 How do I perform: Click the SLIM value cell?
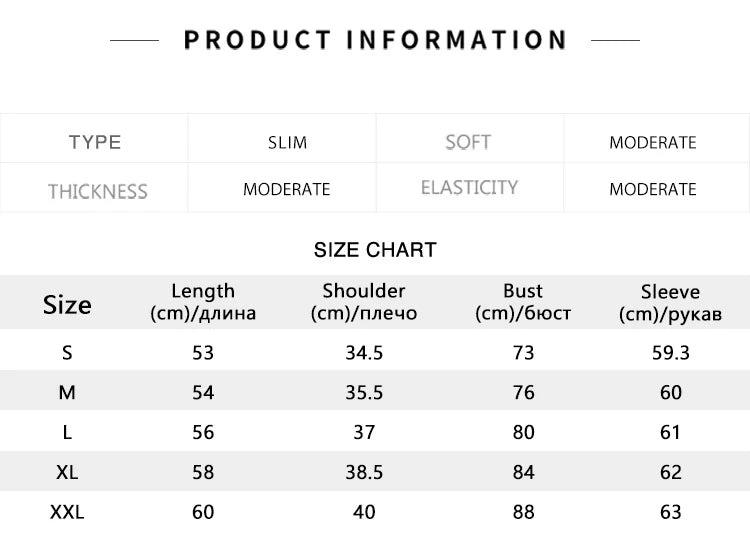[287, 142]
